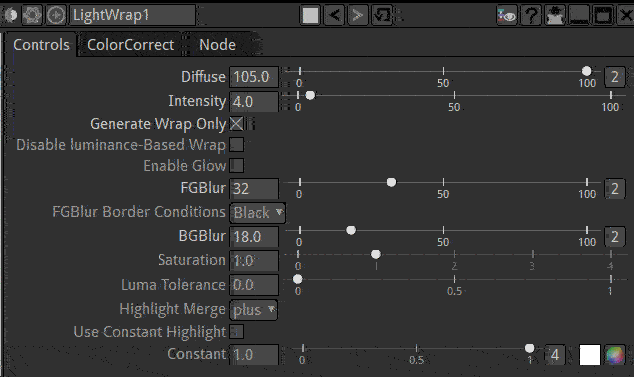Viewport: 634px width, 377px height.
Task: Click the revert node changes icon
Action: [382, 15]
